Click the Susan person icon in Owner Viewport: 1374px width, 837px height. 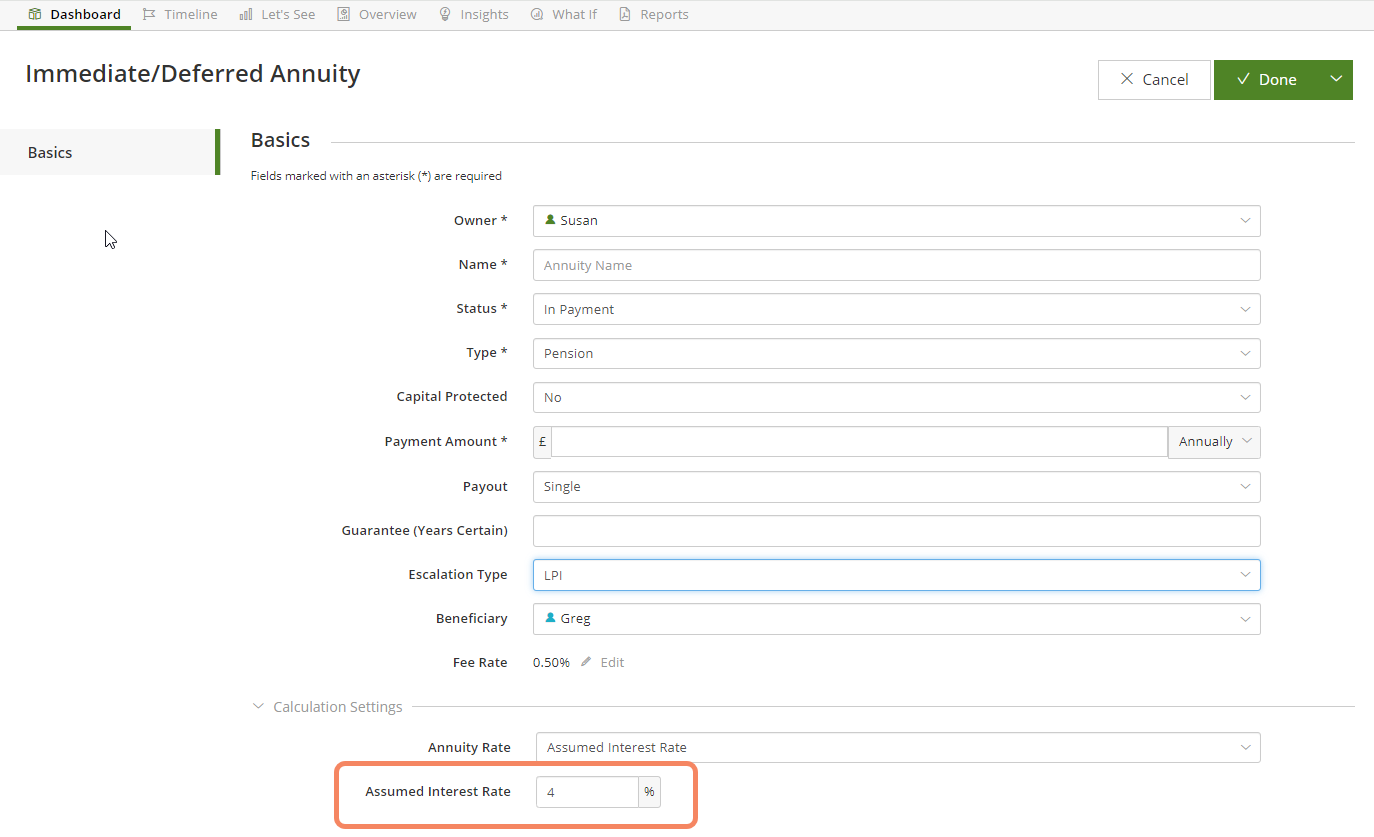point(550,220)
